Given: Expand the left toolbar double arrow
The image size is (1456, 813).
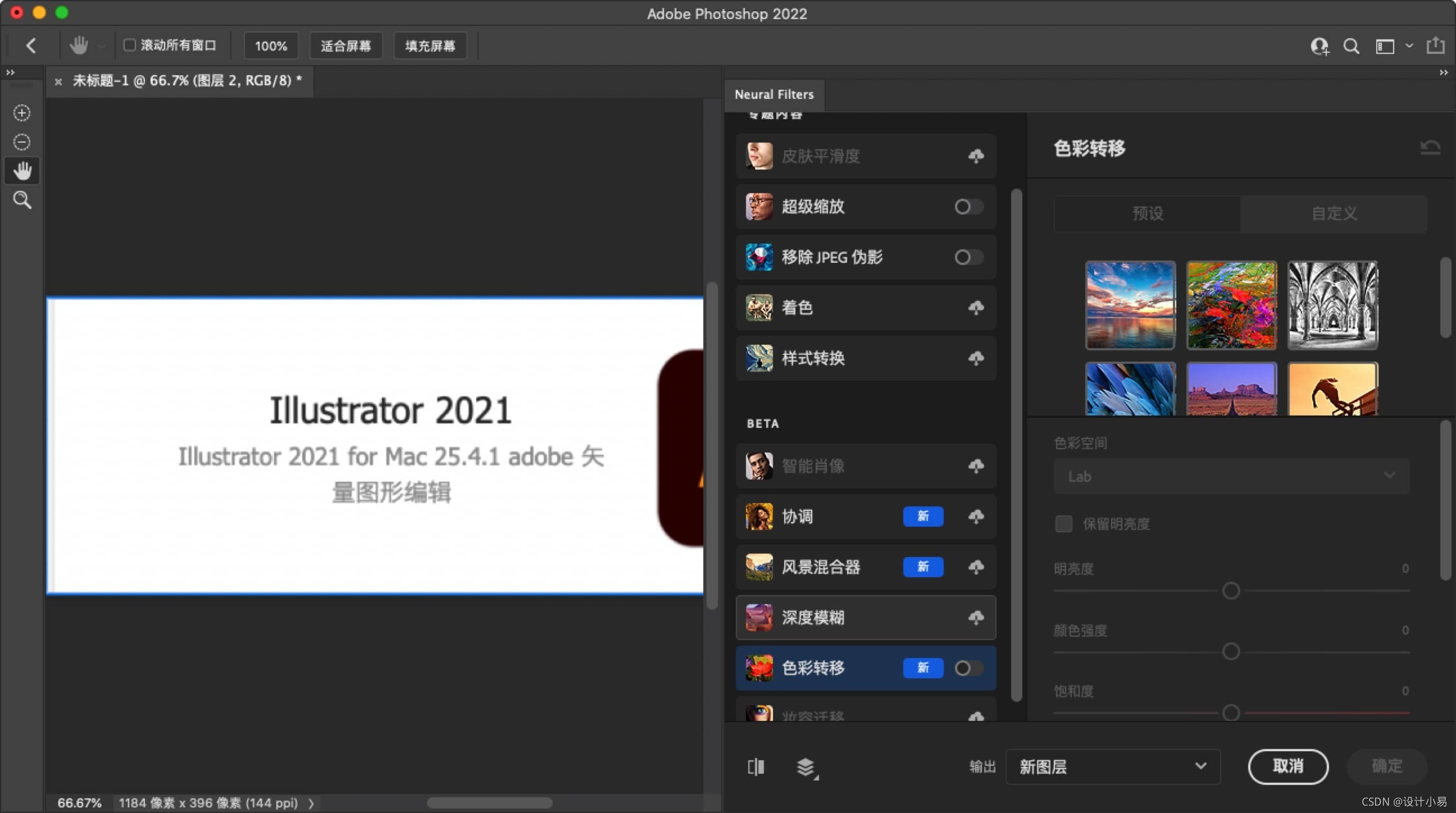Looking at the screenshot, I should click(10, 72).
